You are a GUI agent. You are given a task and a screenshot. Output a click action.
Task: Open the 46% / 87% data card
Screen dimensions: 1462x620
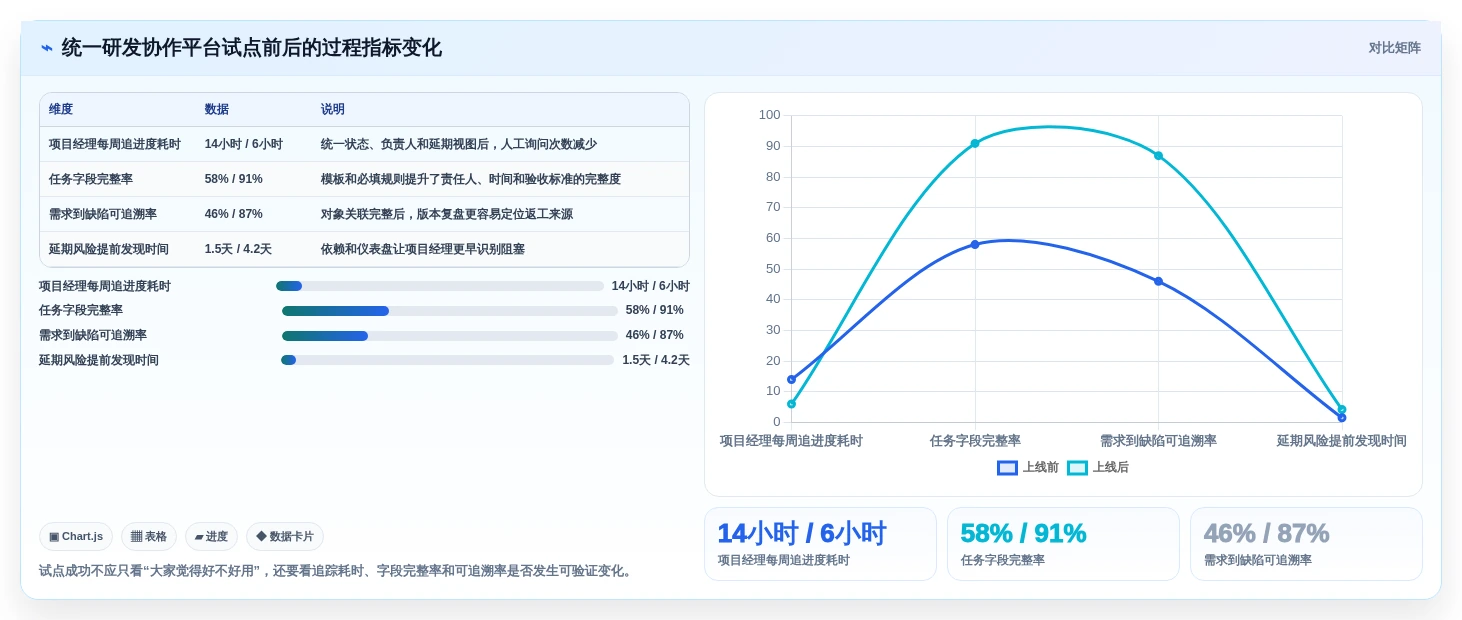1306,544
